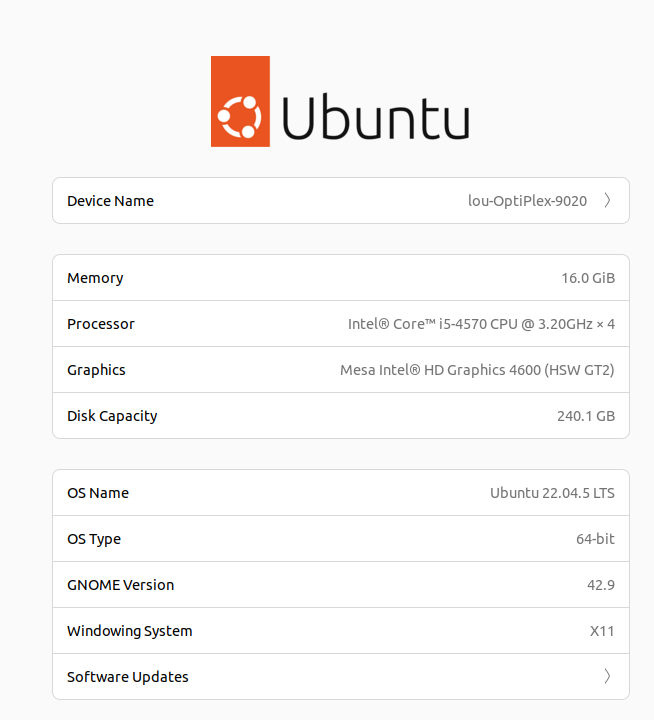Click the X11 Windowing System value
Image resolution: width=654 pixels, height=720 pixels.
pyautogui.click(x=602, y=631)
